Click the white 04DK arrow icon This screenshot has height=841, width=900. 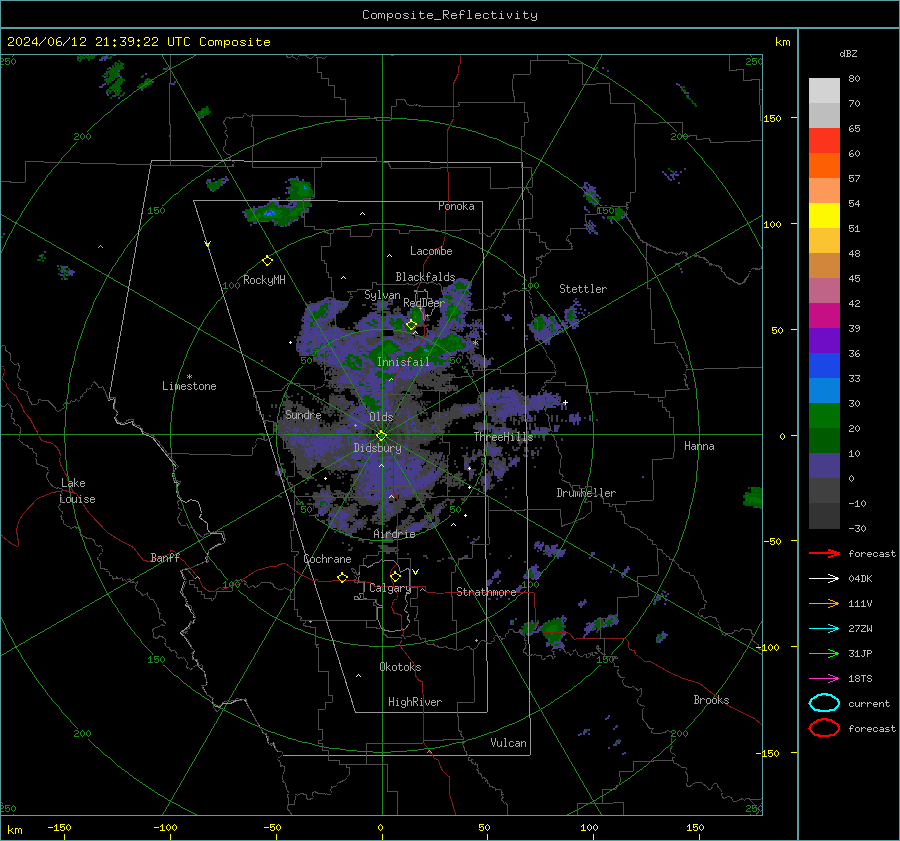(824, 579)
